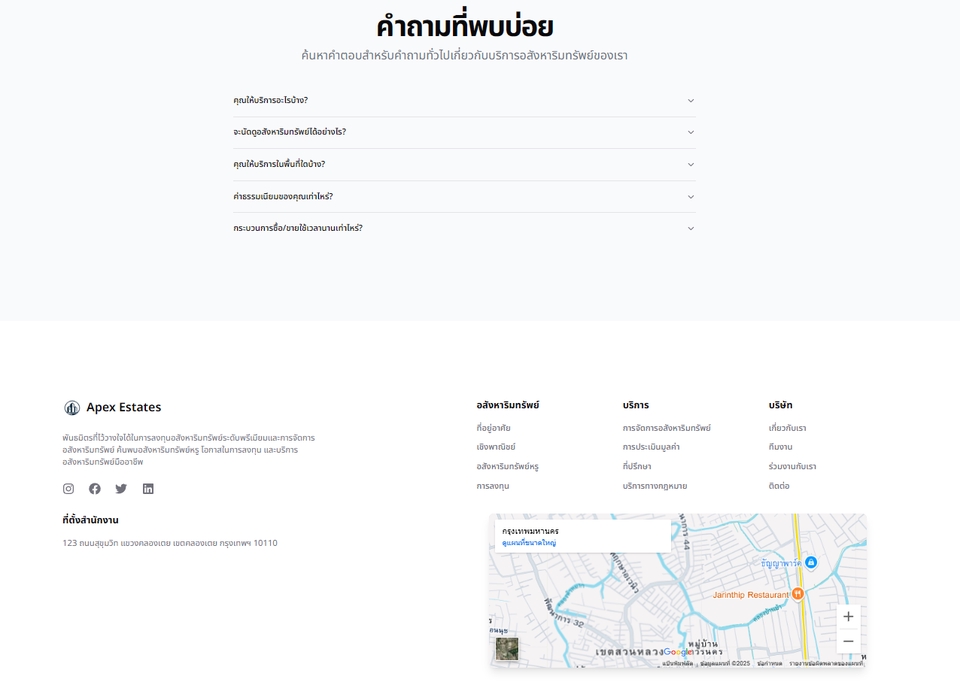Open 'การจัดการอสังหาริมทรัพย์' service link
The height and width of the screenshot is (685, 960).
tap(666, 428)
